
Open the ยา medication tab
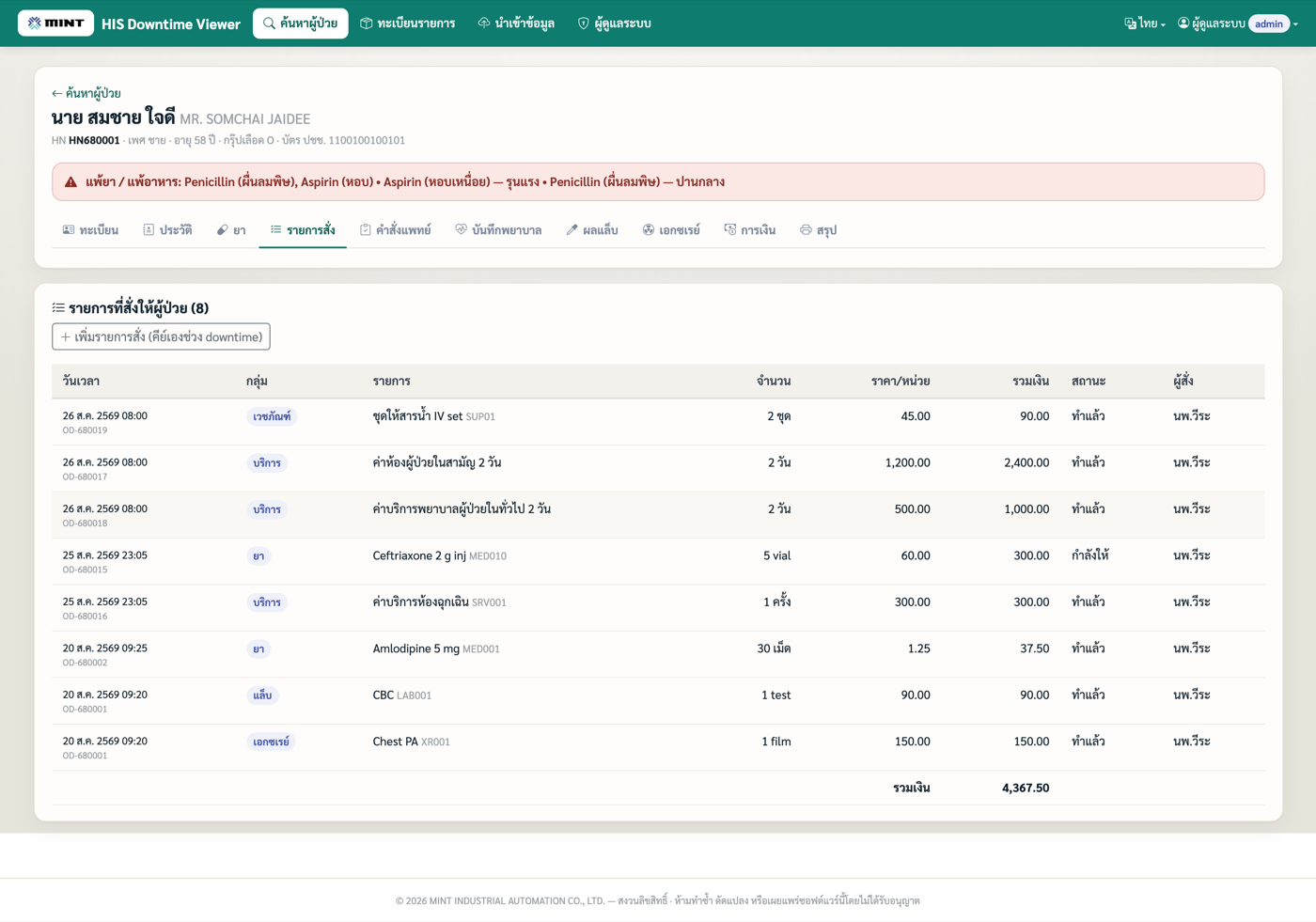click(231, 230)
